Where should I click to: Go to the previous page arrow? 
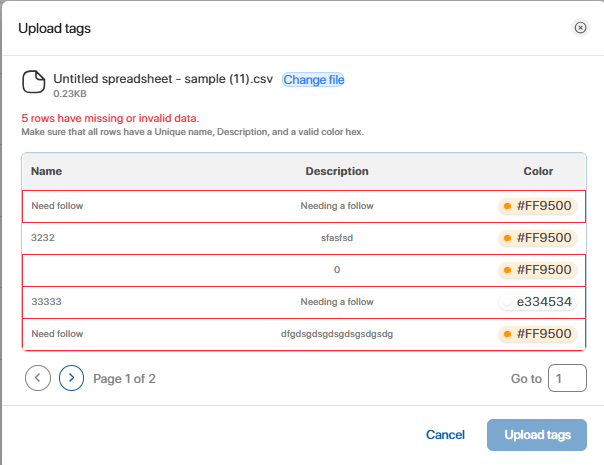pyautogui.click(x=38, y=378)
